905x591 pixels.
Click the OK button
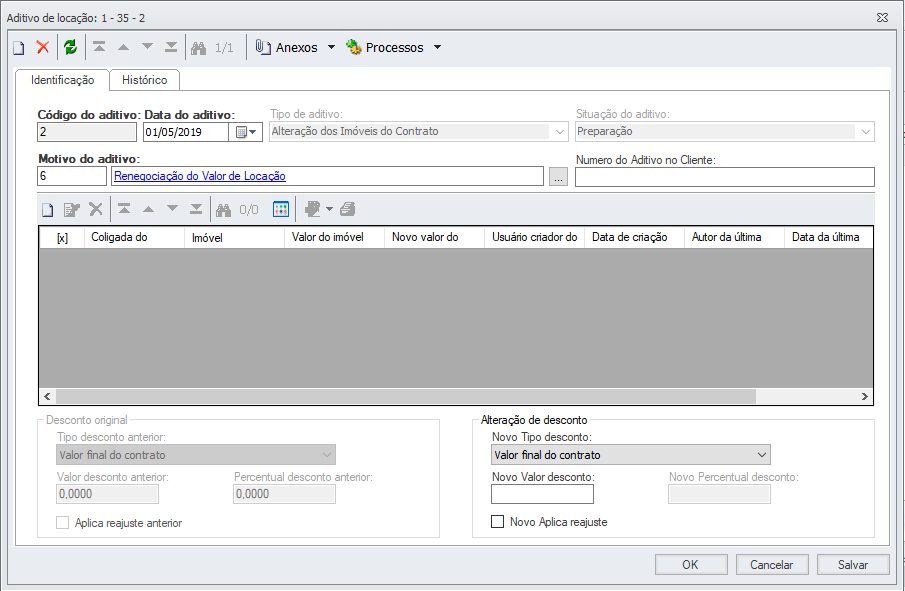coord(691,564)
